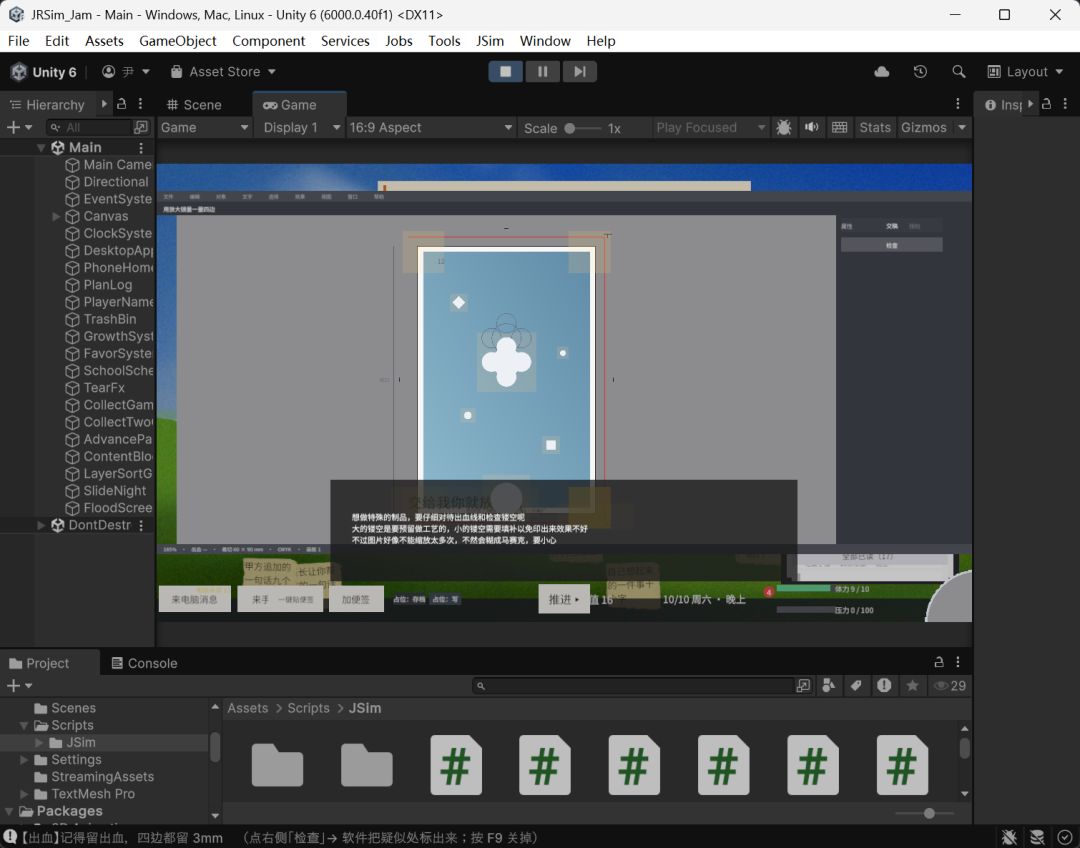Click the cache server icon in status bar
Image resolution: width=1080 pixels, height=848 pixels.
click(x=1037, y=837)
